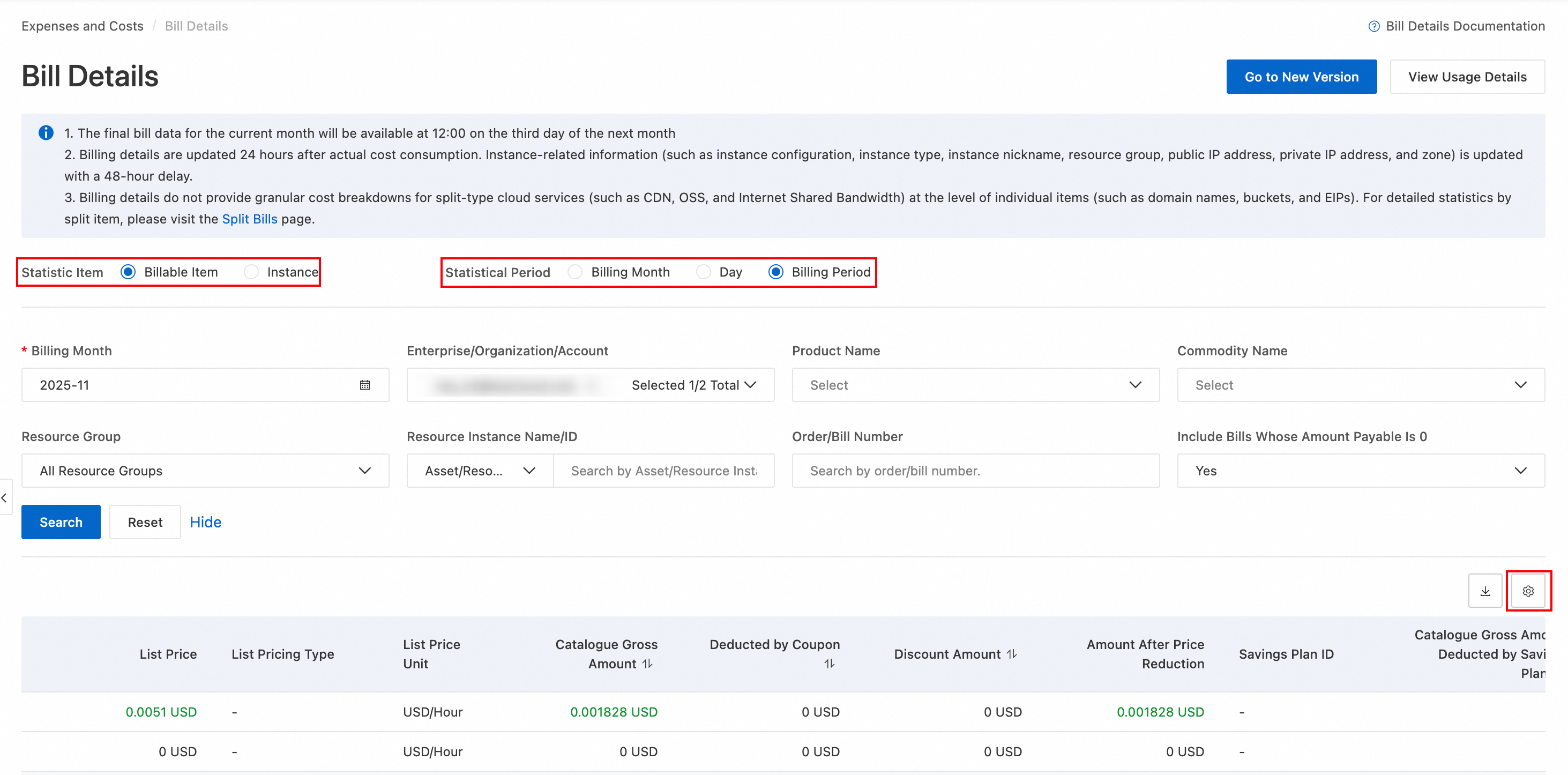Click Hide to collapse filters
This screenshot has height=775, width=1568.
[x=205, y=521]
